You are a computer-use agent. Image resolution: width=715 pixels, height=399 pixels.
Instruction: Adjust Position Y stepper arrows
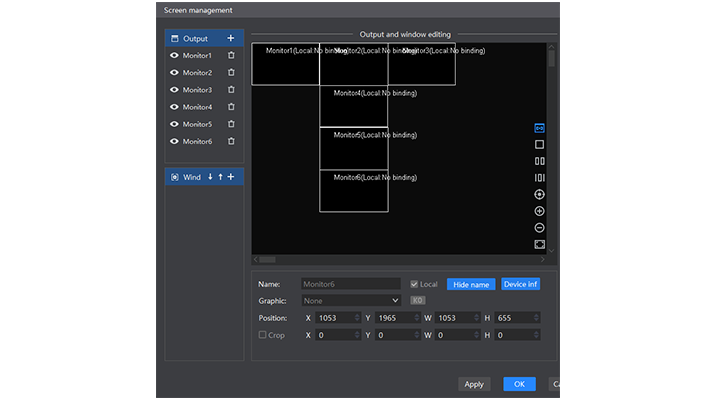click(x=417, y=318)
